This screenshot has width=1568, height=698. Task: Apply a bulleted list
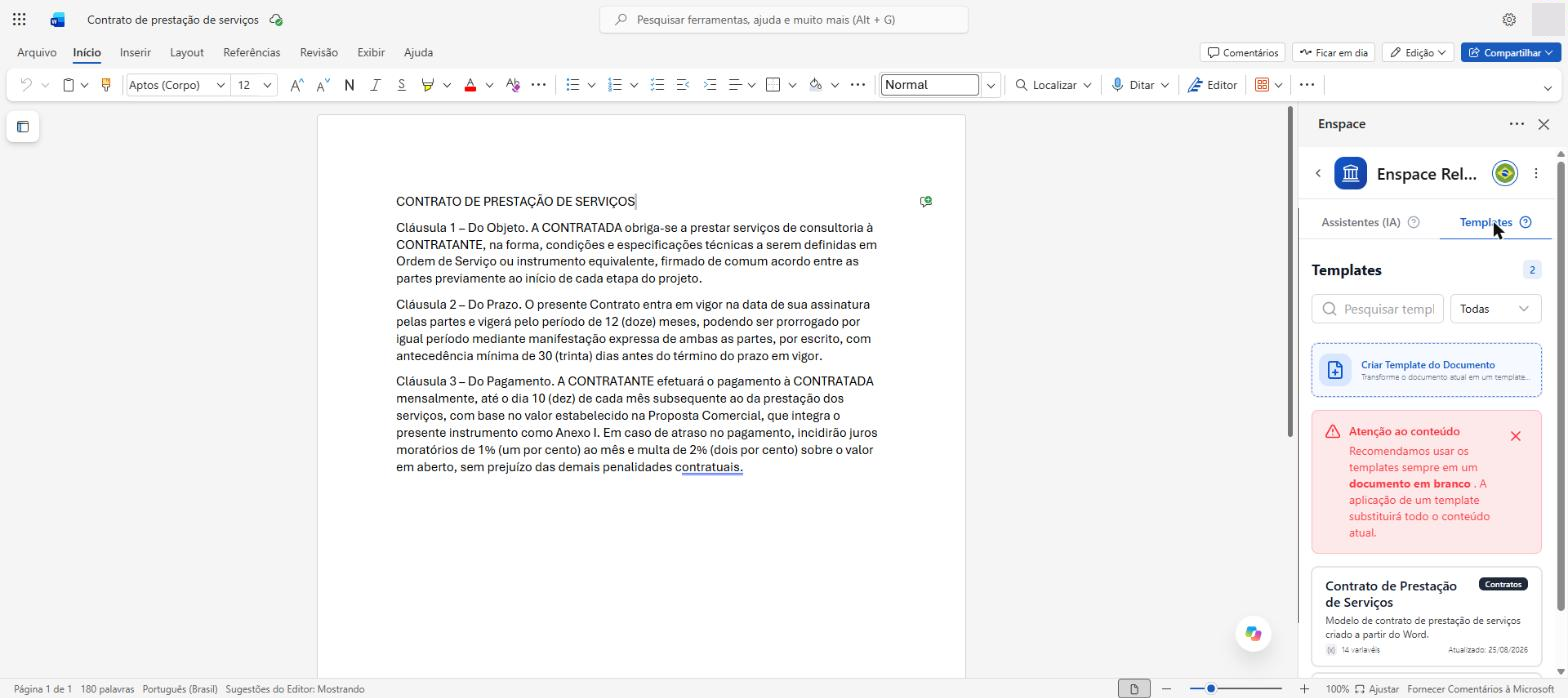click(x=573, y=85)
